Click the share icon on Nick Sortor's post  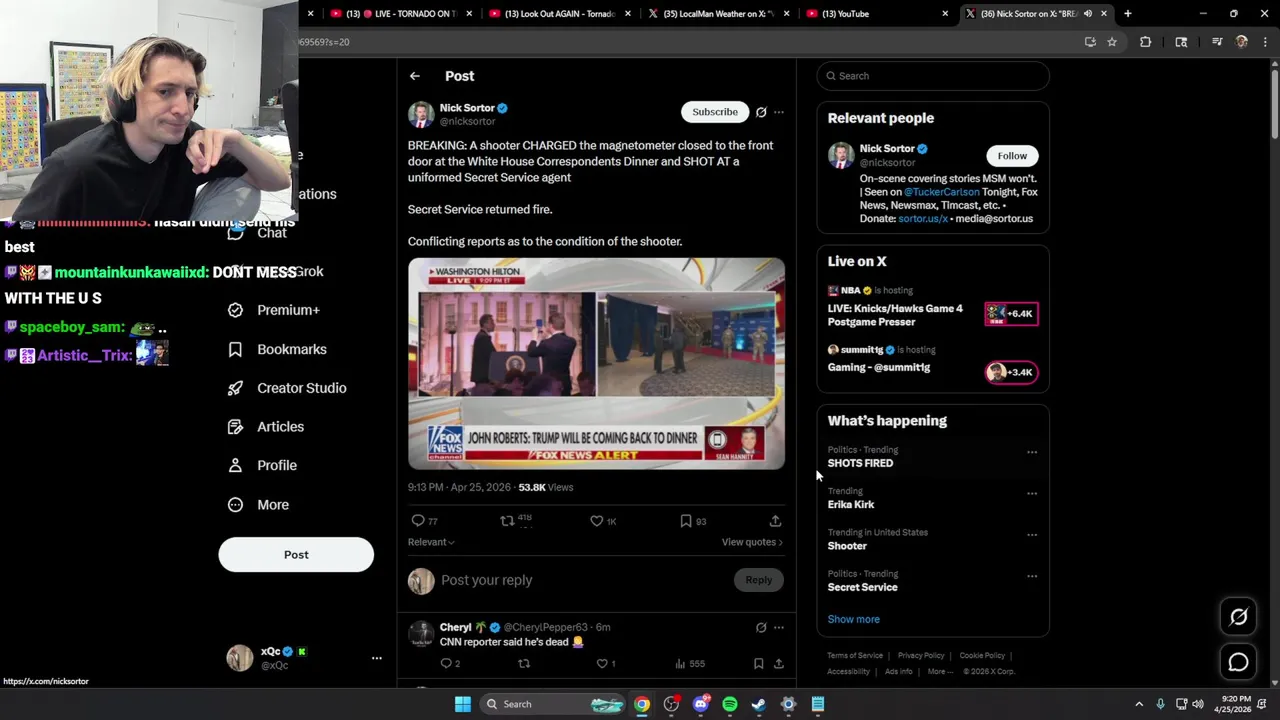coord(775,521)
